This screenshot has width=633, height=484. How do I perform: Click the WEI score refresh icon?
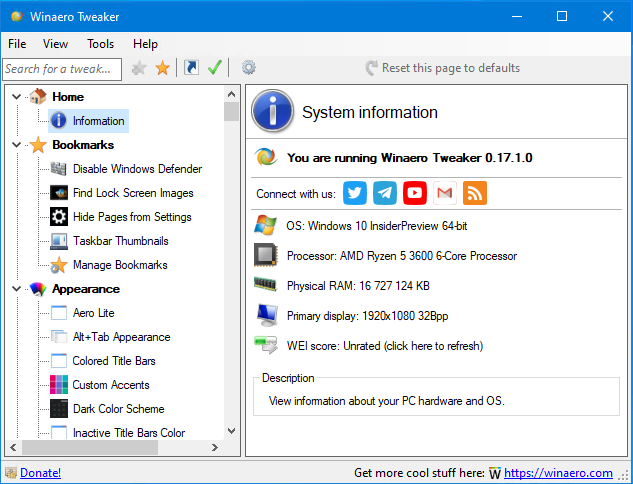pos(266,345)
